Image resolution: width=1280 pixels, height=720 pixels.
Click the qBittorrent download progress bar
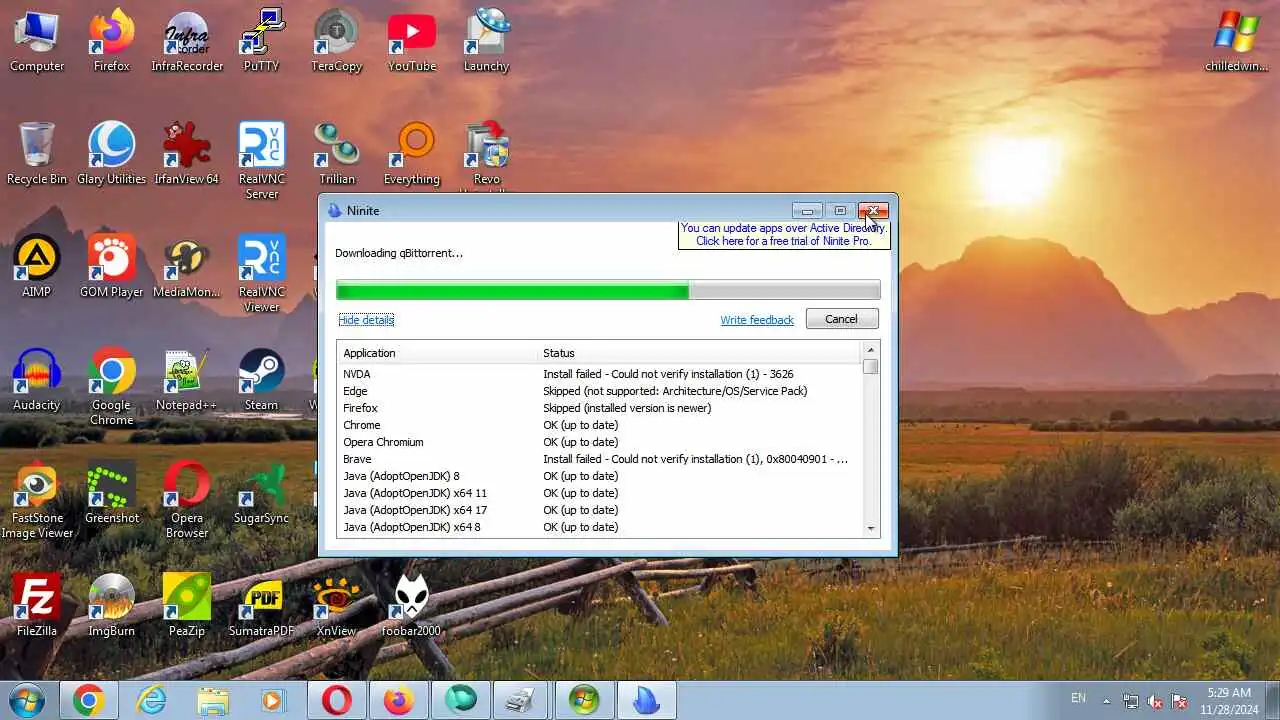tap(608, 290)
